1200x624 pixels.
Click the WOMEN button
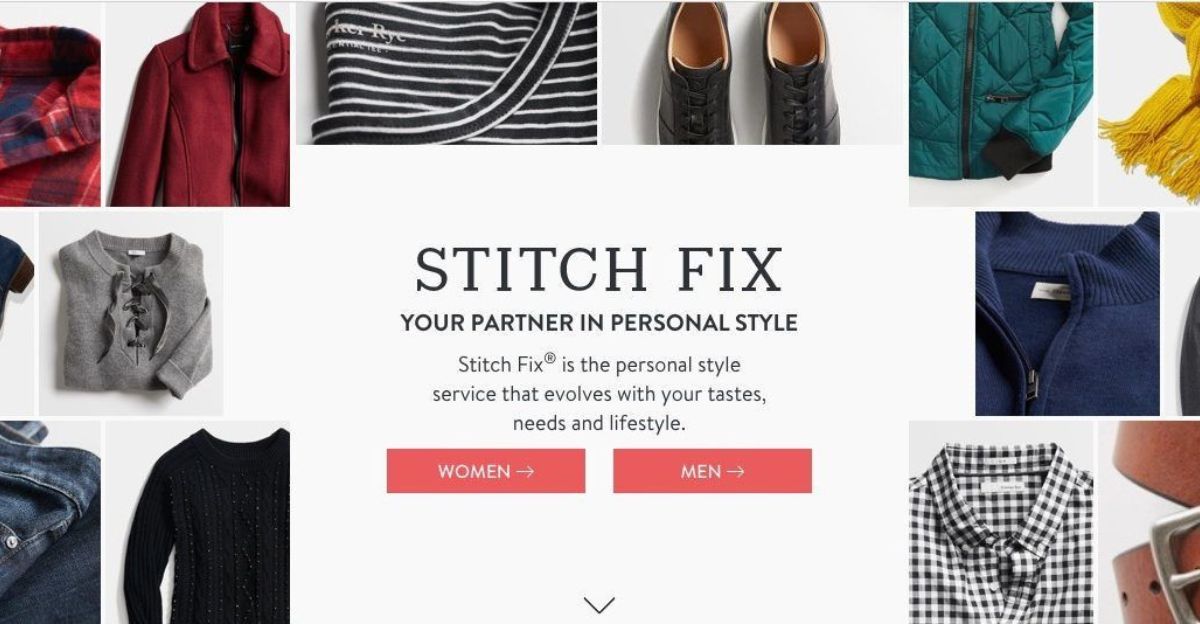486,471
